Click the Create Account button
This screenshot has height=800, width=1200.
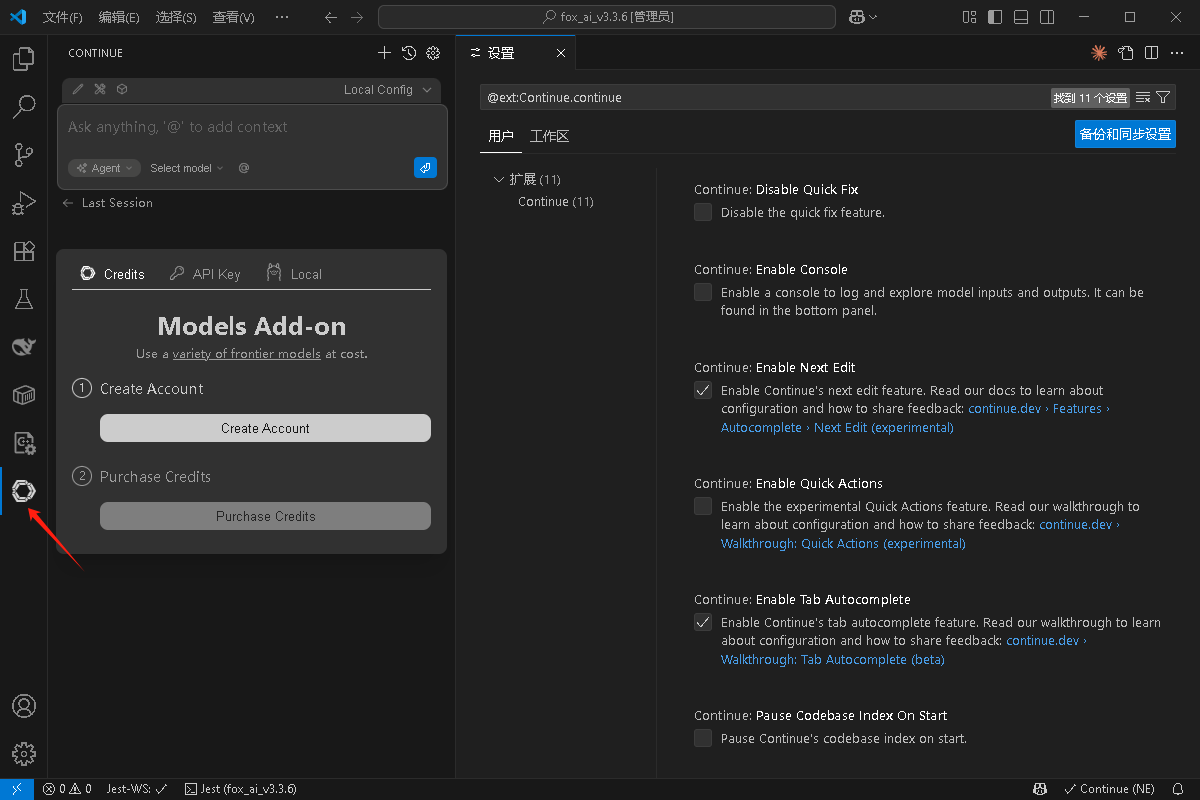(x=265, y=428)
